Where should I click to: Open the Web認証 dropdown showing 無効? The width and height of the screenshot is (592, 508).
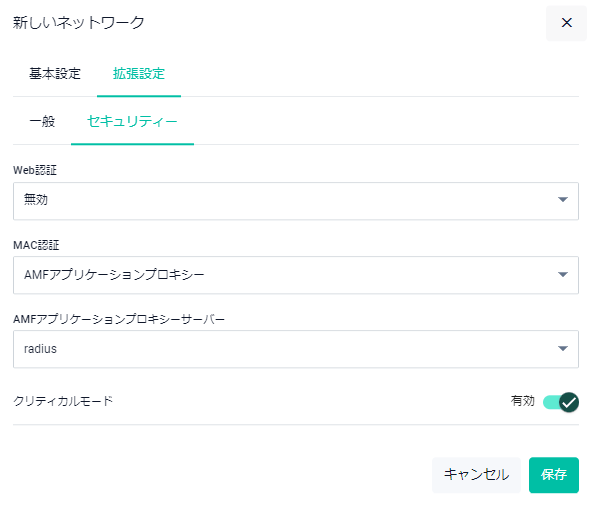click(x=296, y=201)
